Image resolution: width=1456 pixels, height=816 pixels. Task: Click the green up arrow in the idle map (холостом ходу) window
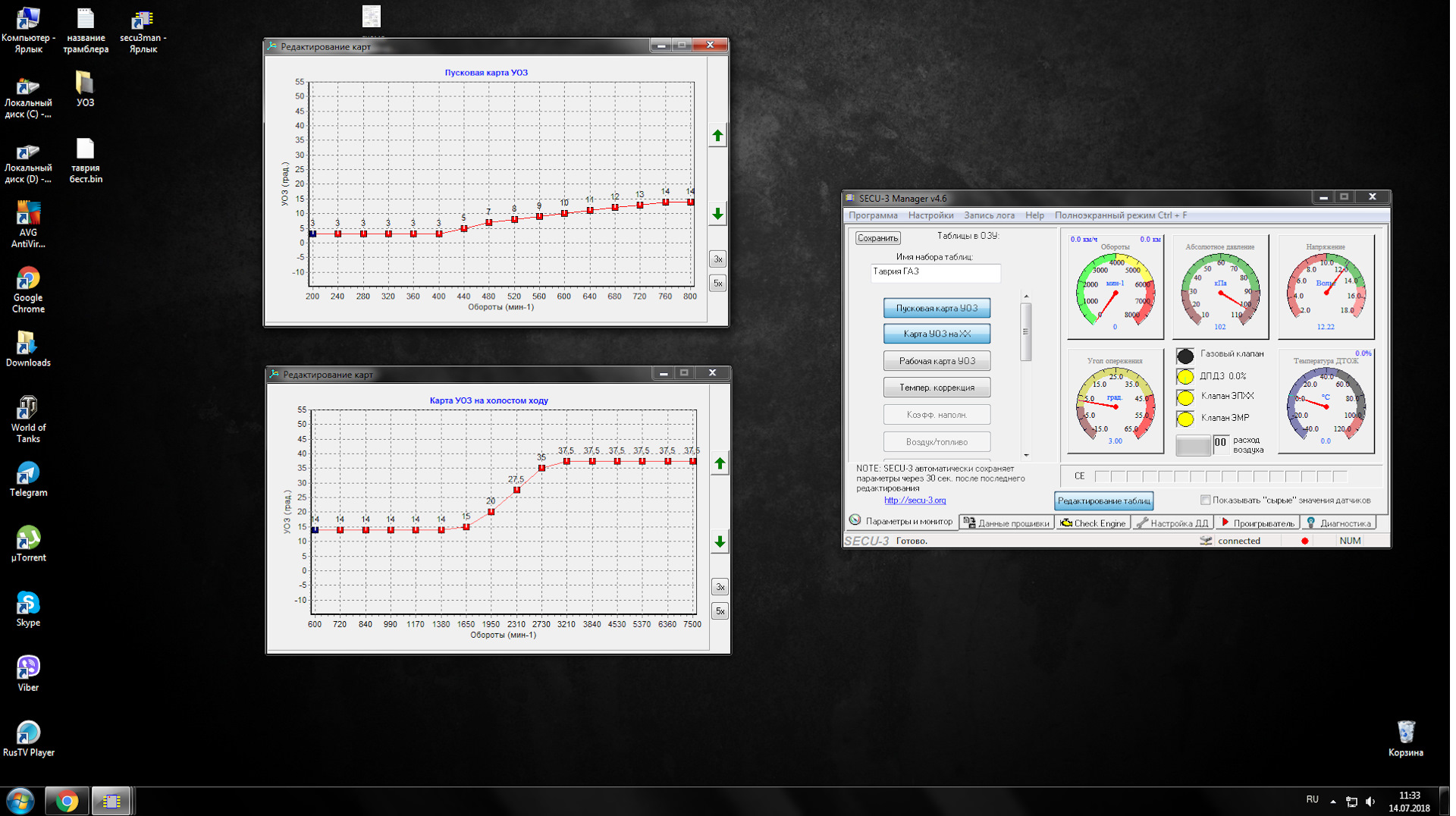[720, 463]
